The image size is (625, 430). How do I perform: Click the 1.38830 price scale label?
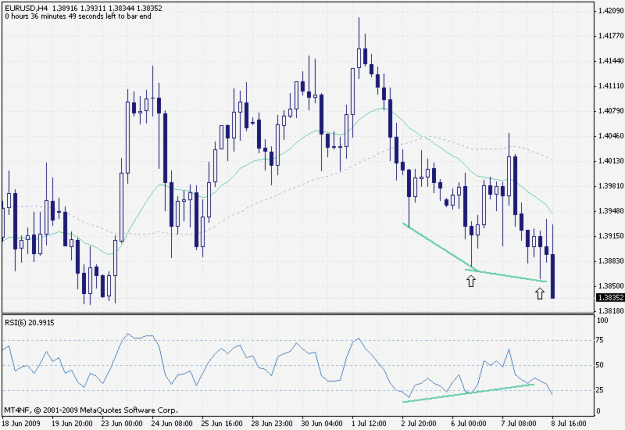(x=610, y=261)
